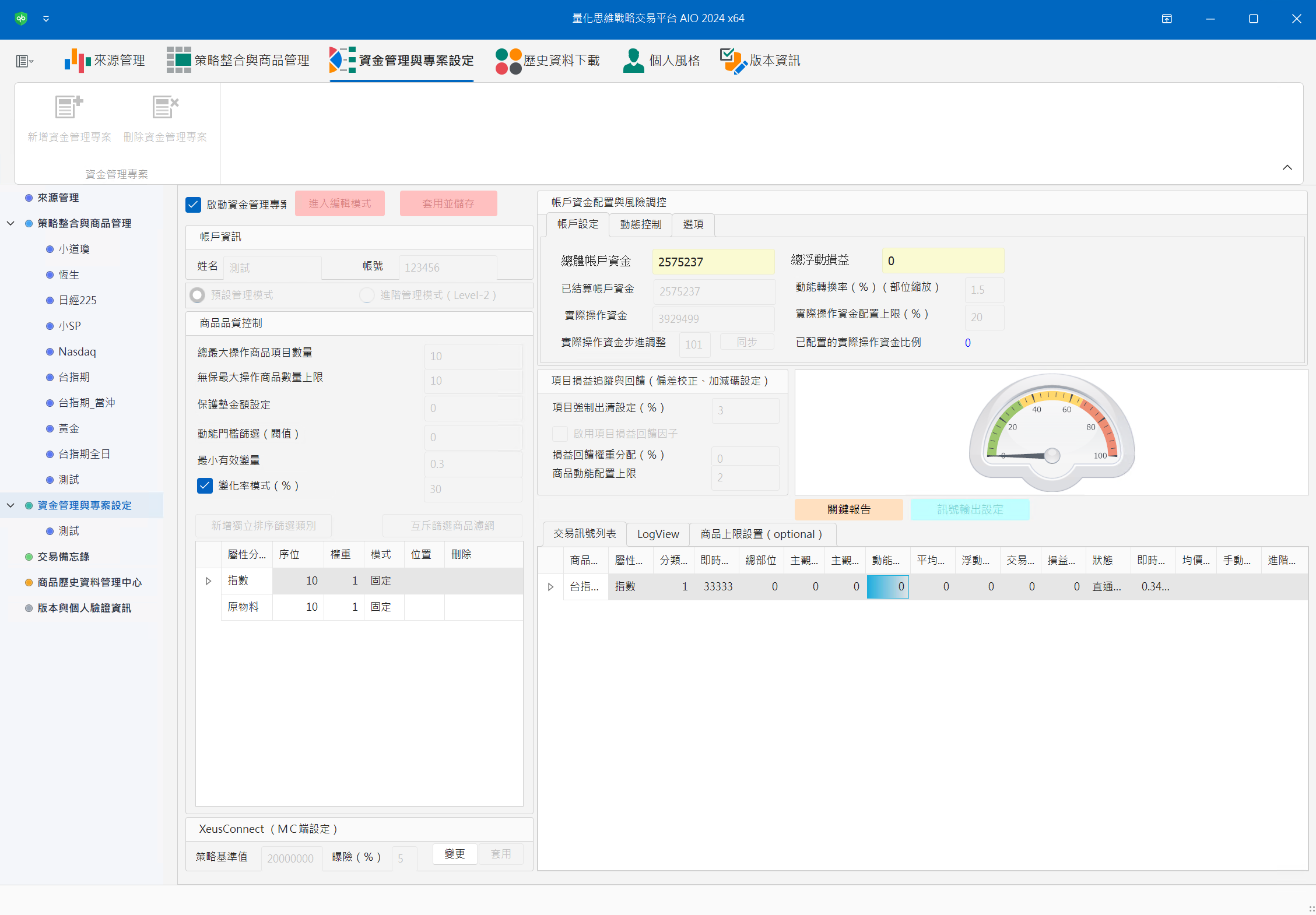Select the 來源管理 ribbon icon
Image resolution: width=1316 pixels, height=915 pixels.
click(77, 60)
